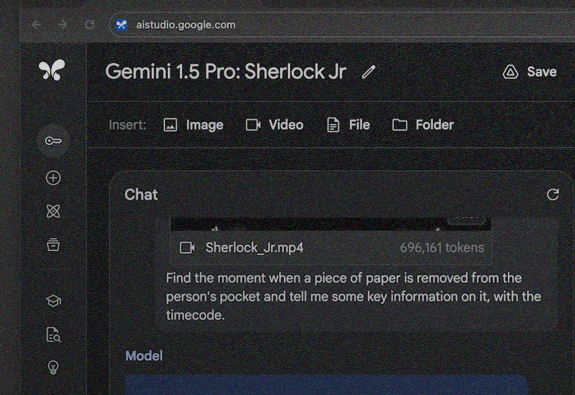
Task: Click the Drive icon beside Save
Action: click(x=510, y=72)
